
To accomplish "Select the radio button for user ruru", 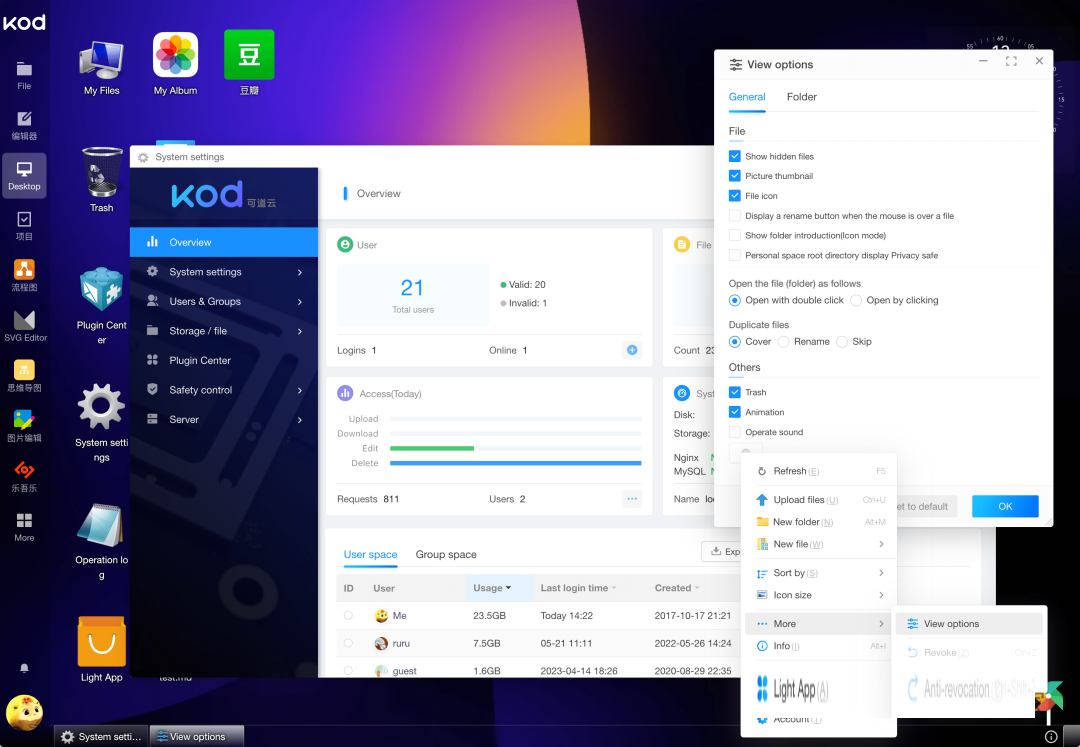I will coord(348,643).
